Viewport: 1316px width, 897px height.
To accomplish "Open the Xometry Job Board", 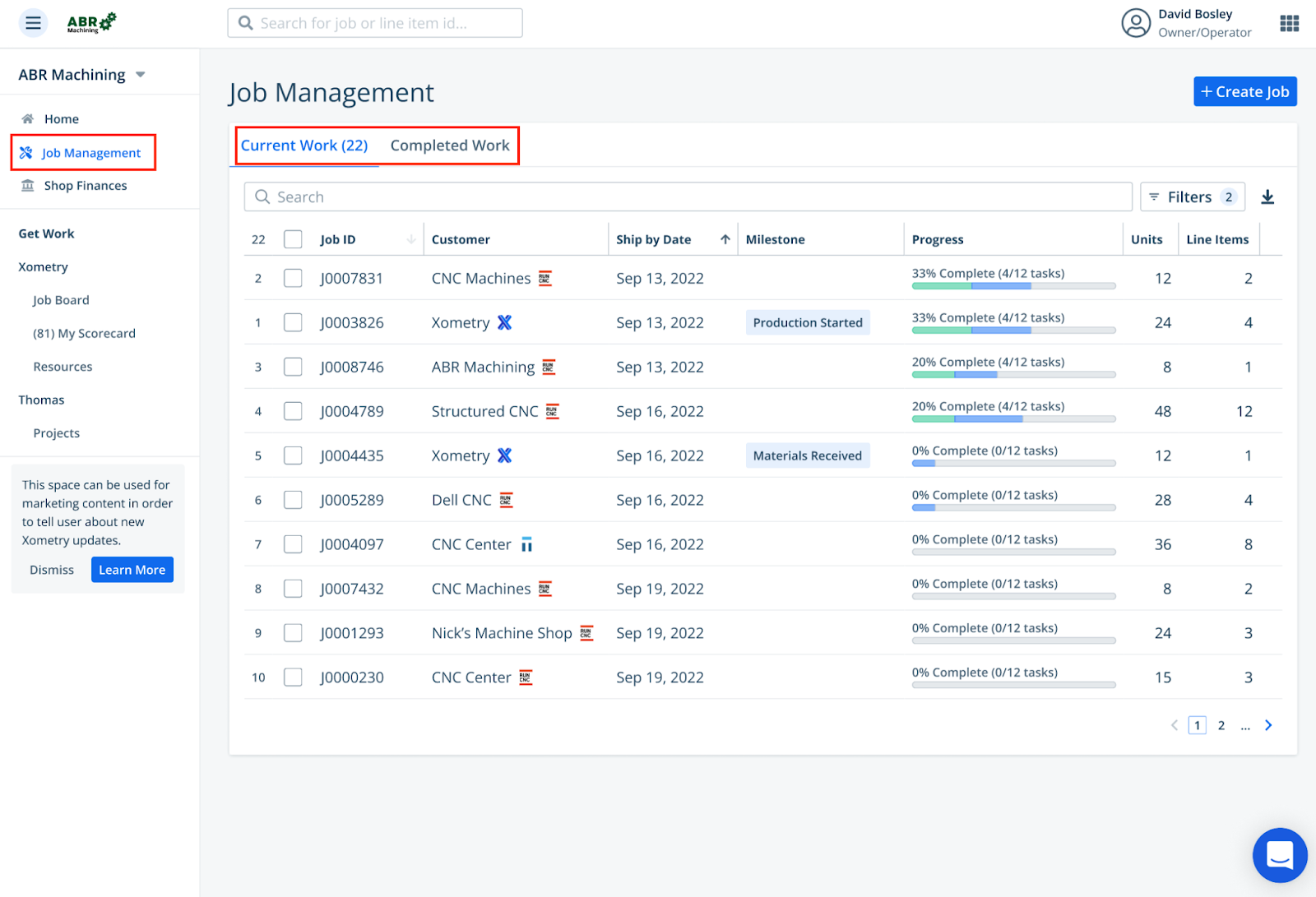I will coord(61,300).
